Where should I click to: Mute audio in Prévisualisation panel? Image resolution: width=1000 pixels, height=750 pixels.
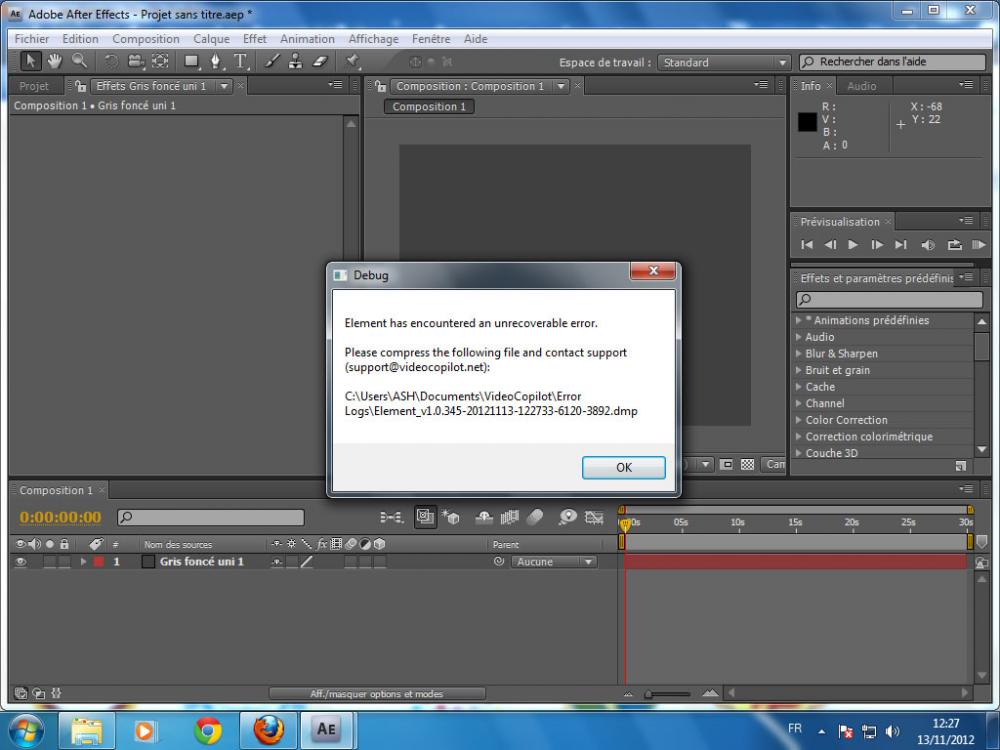point(928,245)
